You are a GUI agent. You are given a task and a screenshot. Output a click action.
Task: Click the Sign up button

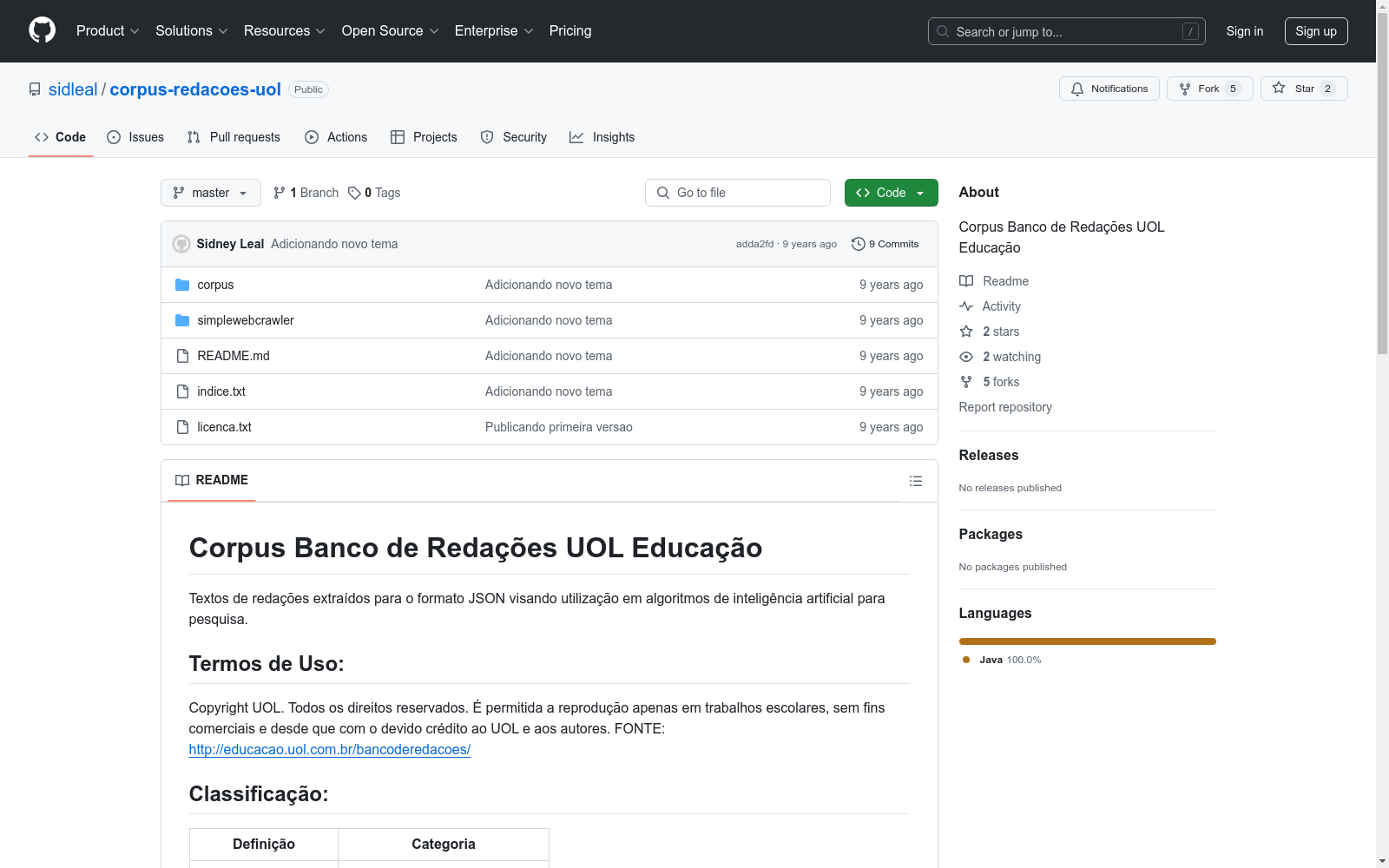coord(1316,31)
